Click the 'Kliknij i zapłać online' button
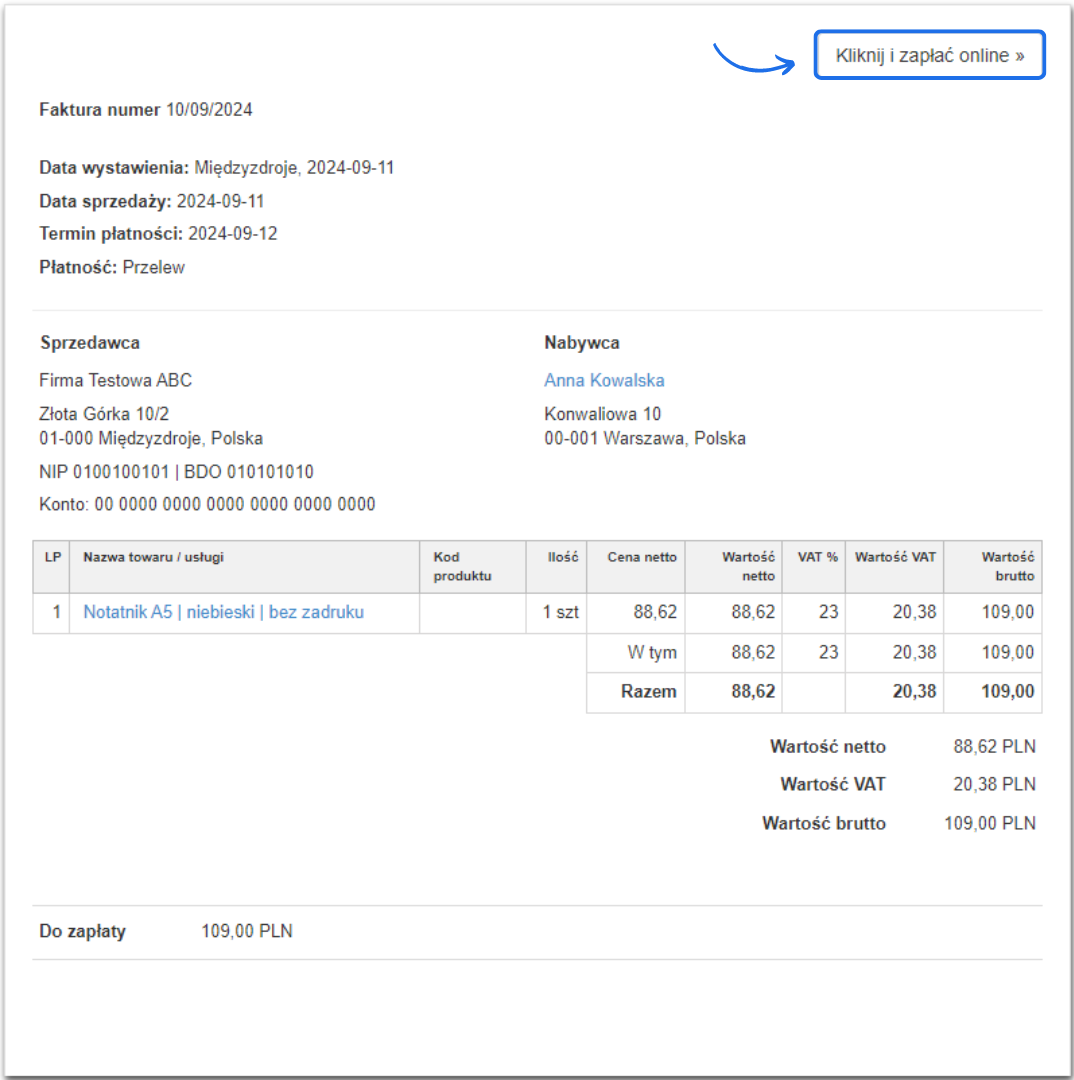This screenshot has width=1074, height=1080. (929, 55)
